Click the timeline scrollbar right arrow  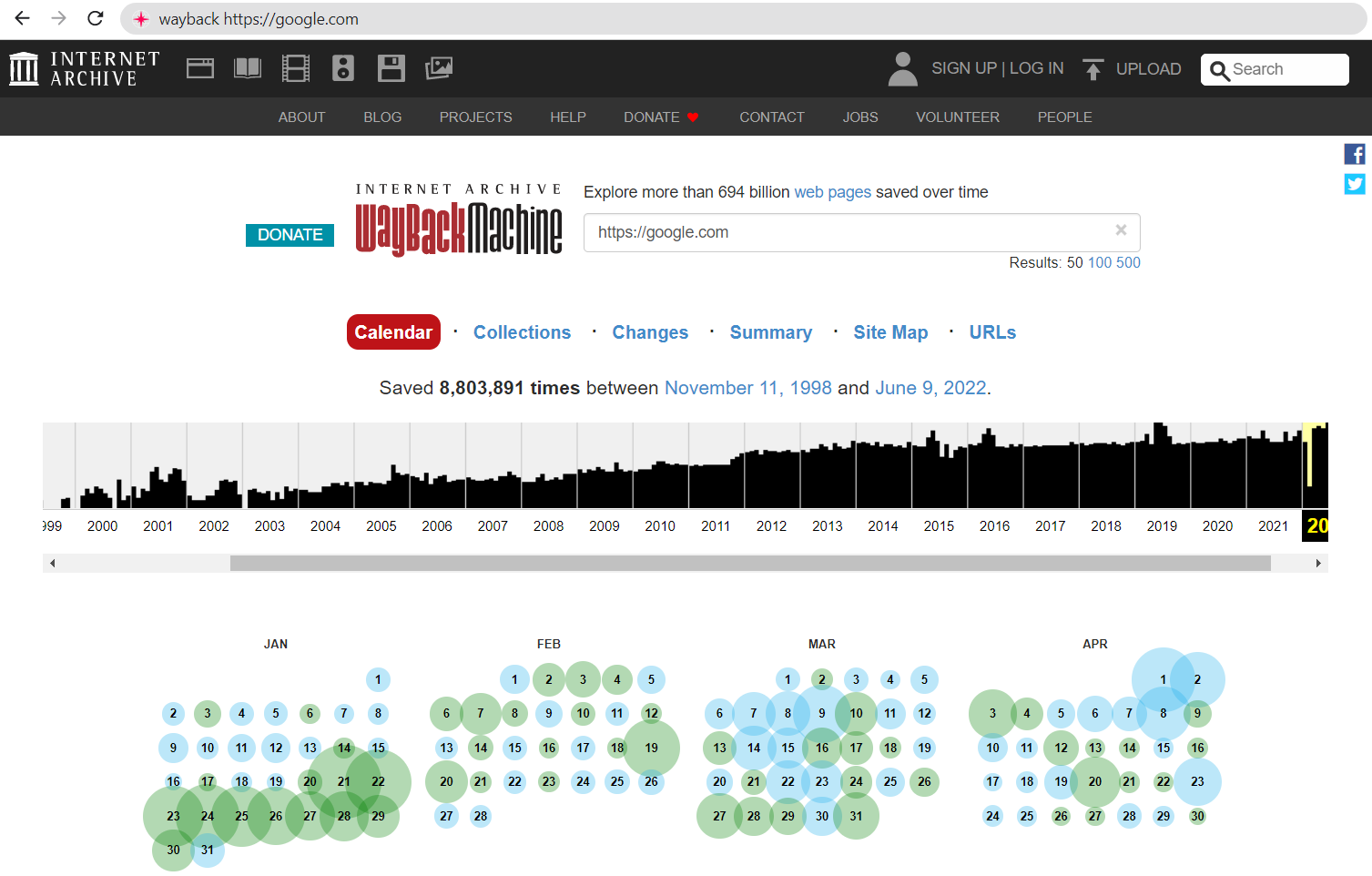coord(1318,564)
